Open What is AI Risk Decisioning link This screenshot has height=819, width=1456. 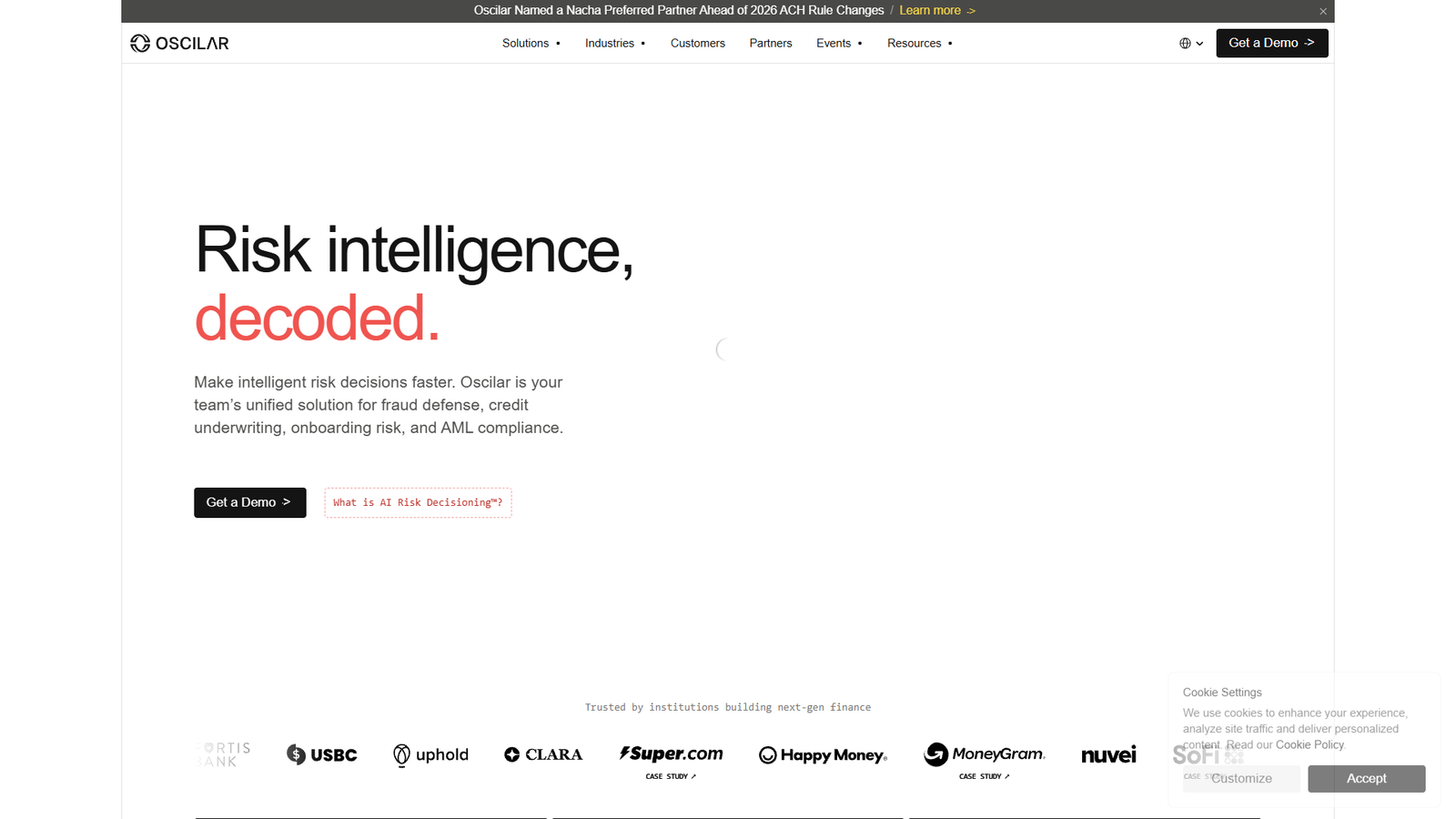[x=418, y=502]
